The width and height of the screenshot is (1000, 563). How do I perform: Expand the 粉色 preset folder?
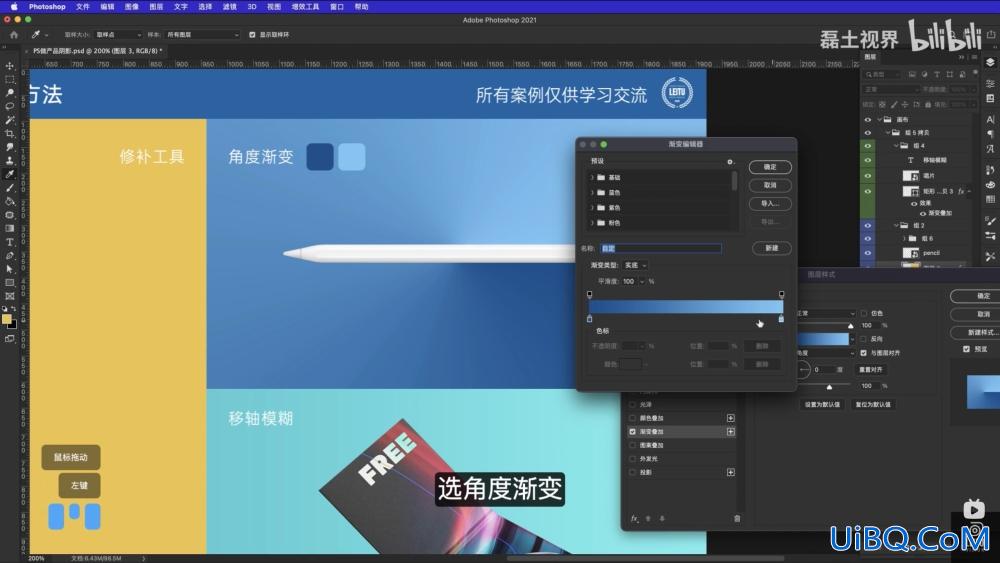592,223
